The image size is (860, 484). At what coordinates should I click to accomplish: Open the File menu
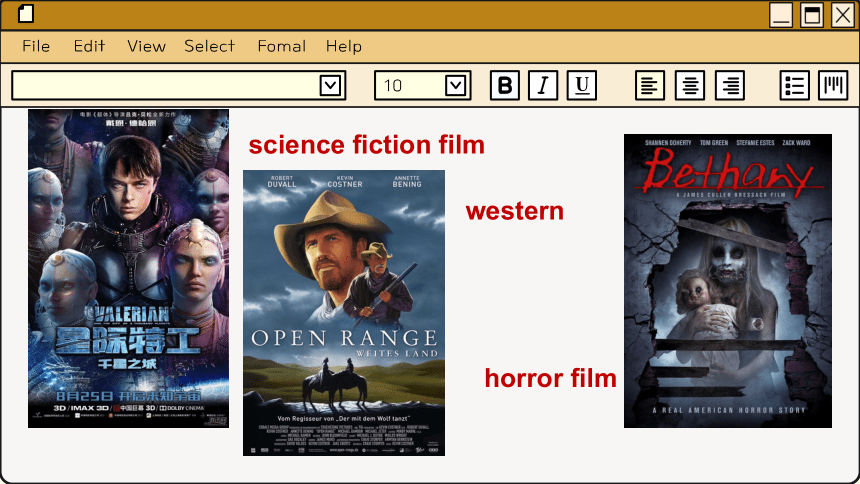tap(36, 46)
